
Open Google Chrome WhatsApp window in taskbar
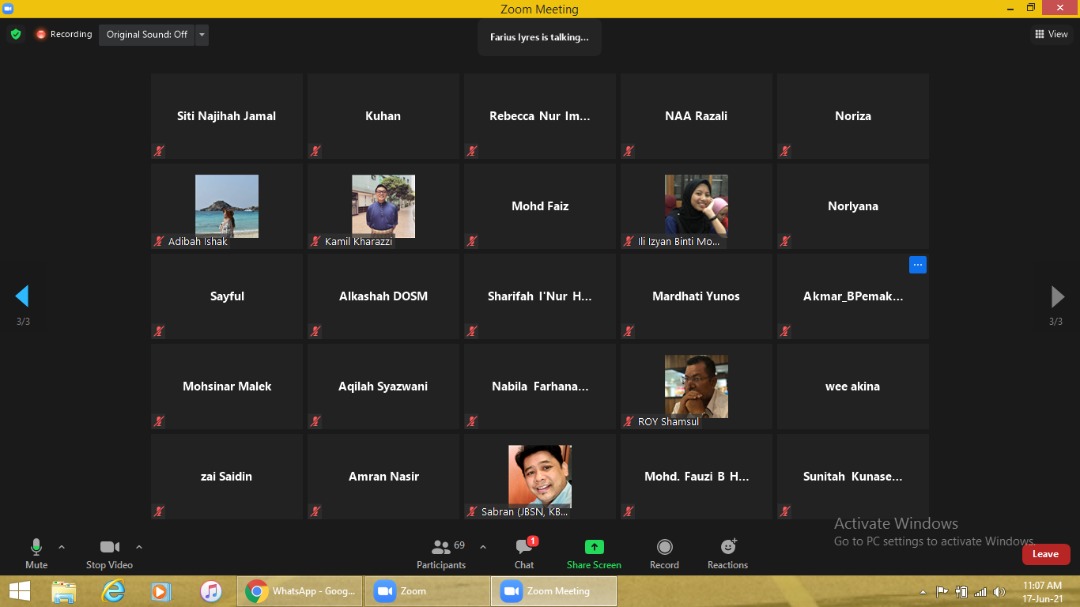point(300,591)
